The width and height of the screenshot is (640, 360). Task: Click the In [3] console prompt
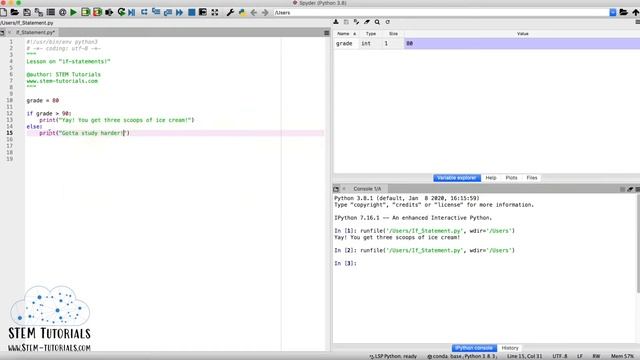tap(345, 264)
